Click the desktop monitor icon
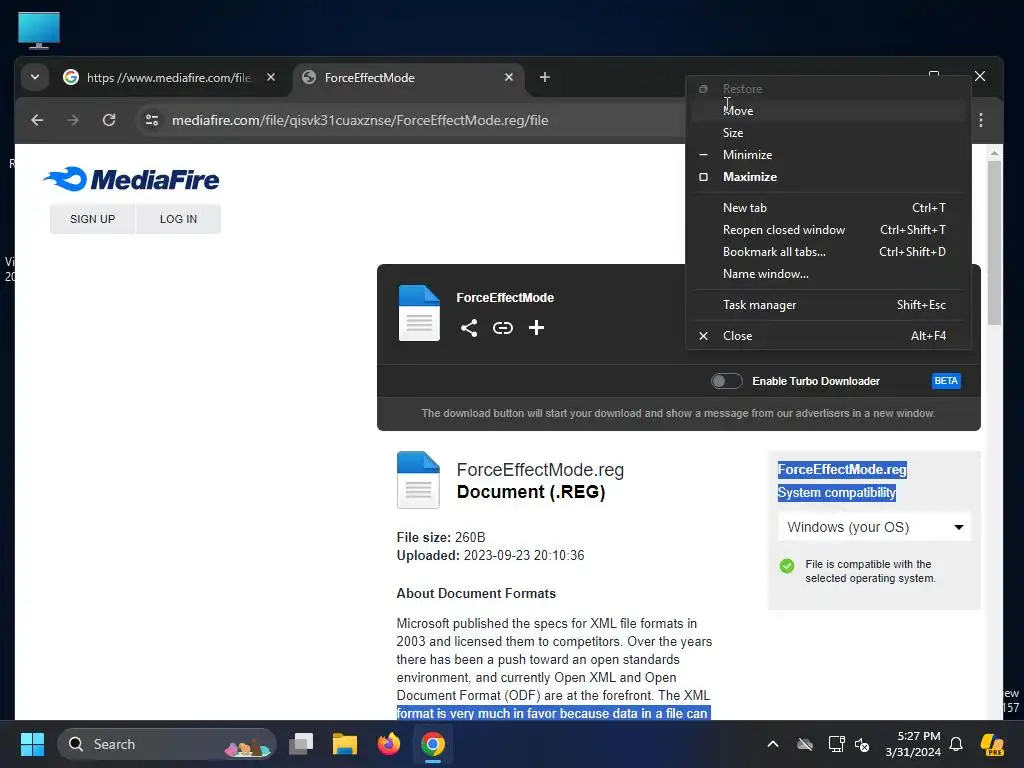This screenshot has height=768, width=1024. [x=39, y=30]
